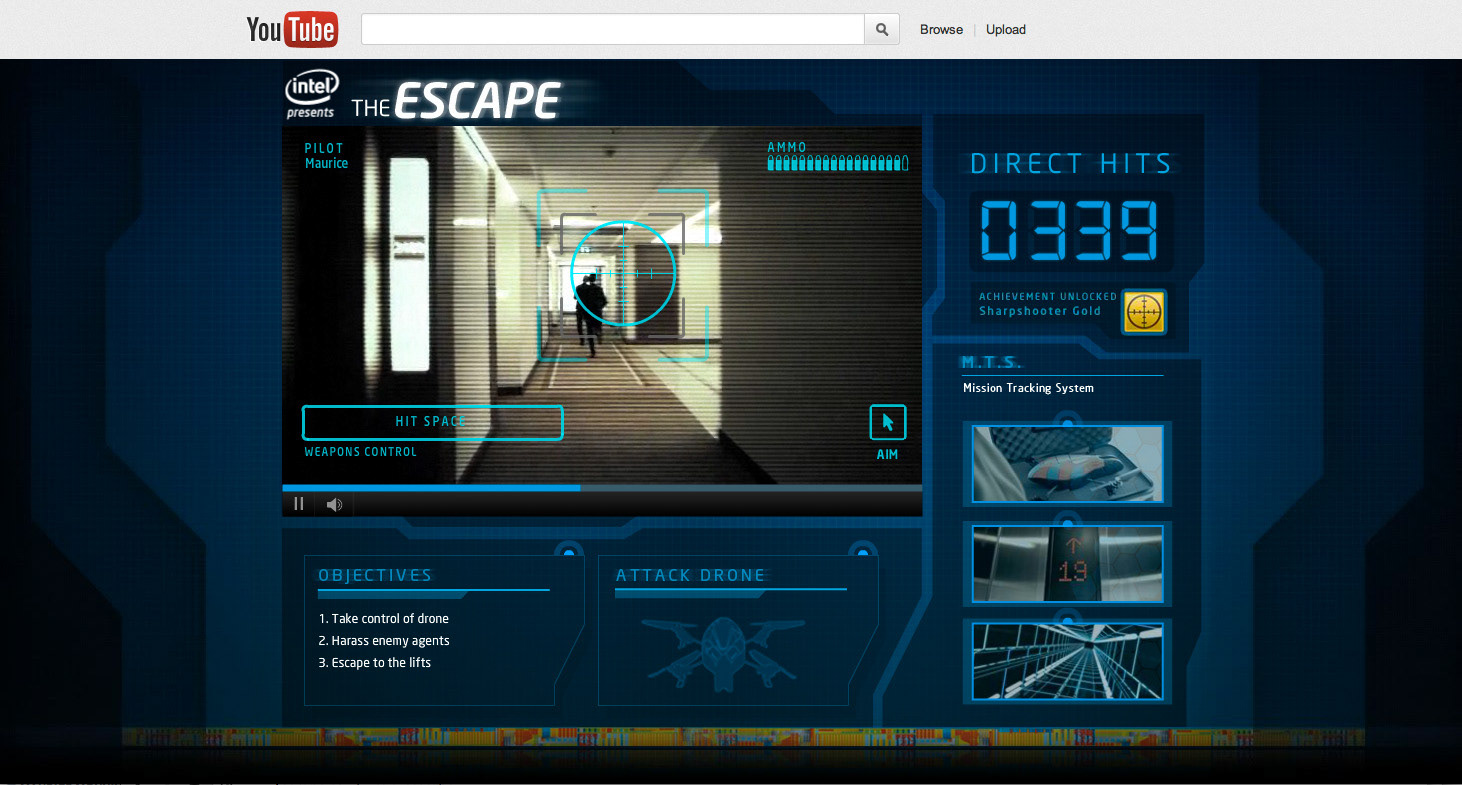Click the AIM cursor icon
The image size is (1462, 785).
887,423
